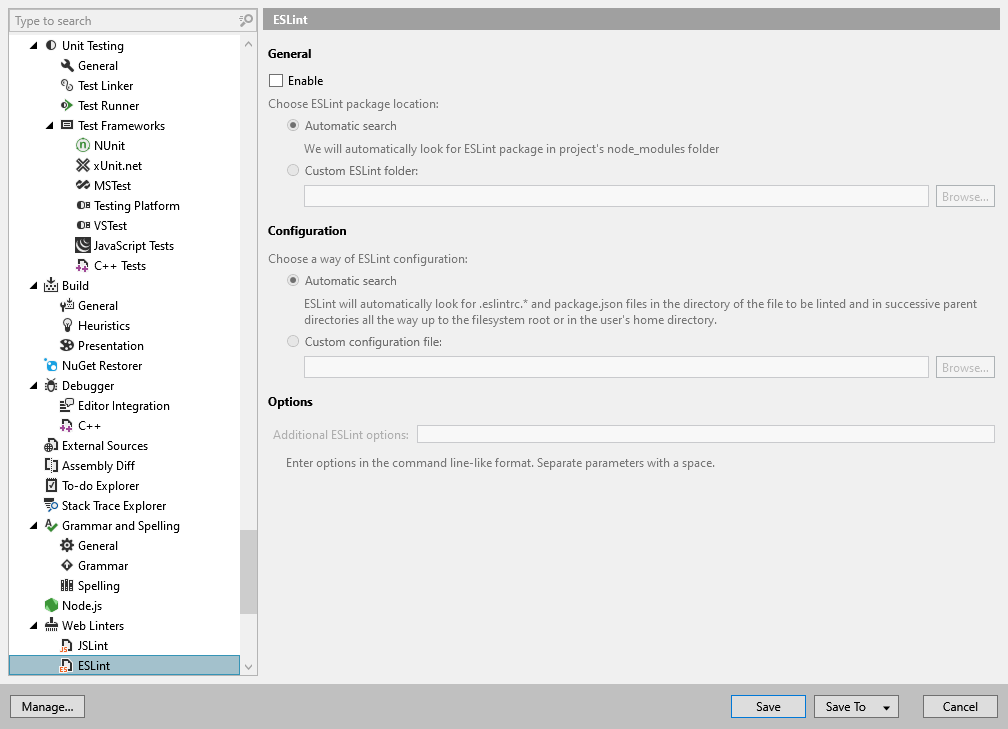
Task: Click the NuGet Restorer icon
Action: click(50, 365)
